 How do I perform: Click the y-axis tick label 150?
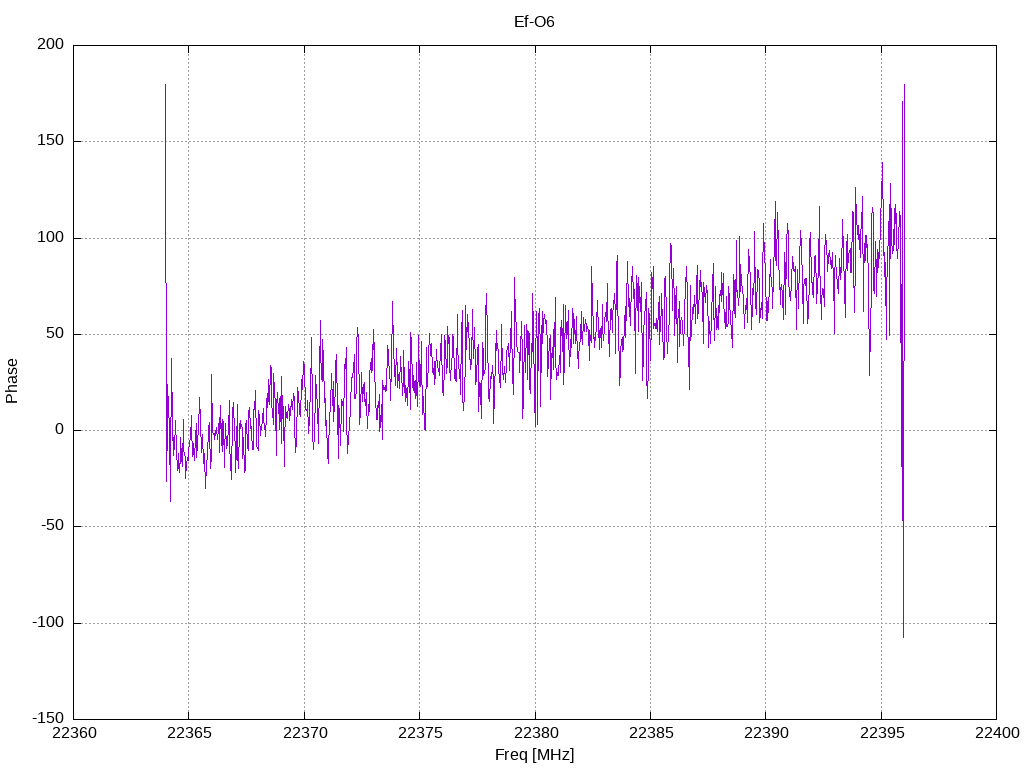coord(51,140)
